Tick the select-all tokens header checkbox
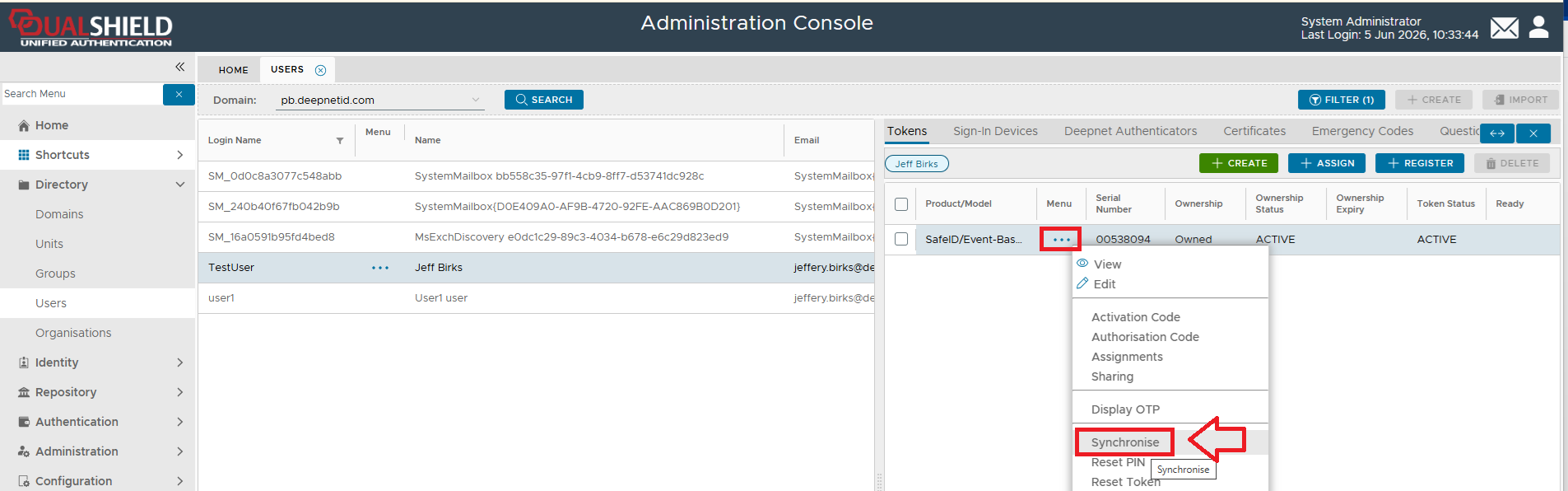This screenshot has width=1568, height=491. coord(901,204)
